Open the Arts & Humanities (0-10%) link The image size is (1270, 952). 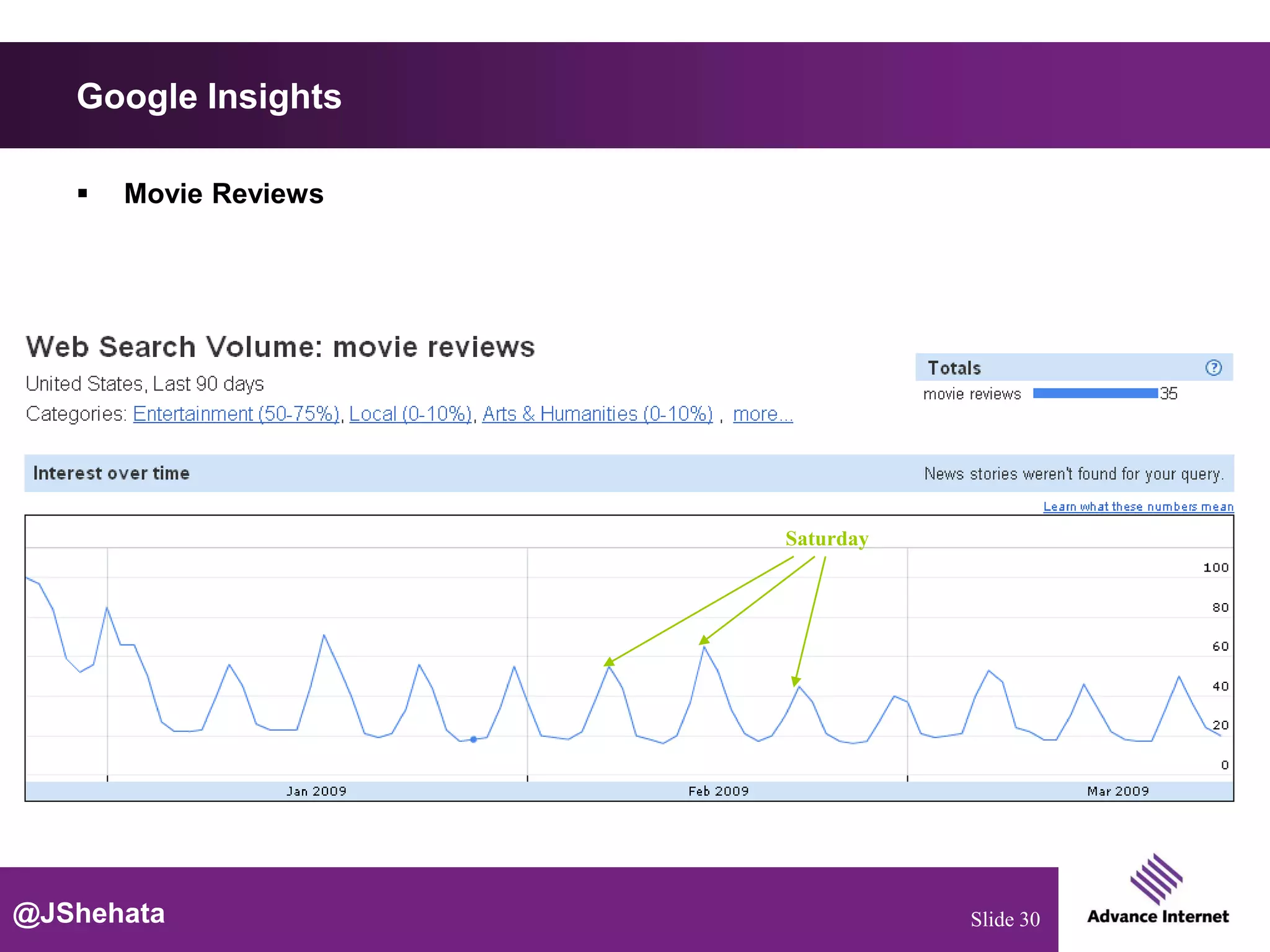click(x=598, y=413)
